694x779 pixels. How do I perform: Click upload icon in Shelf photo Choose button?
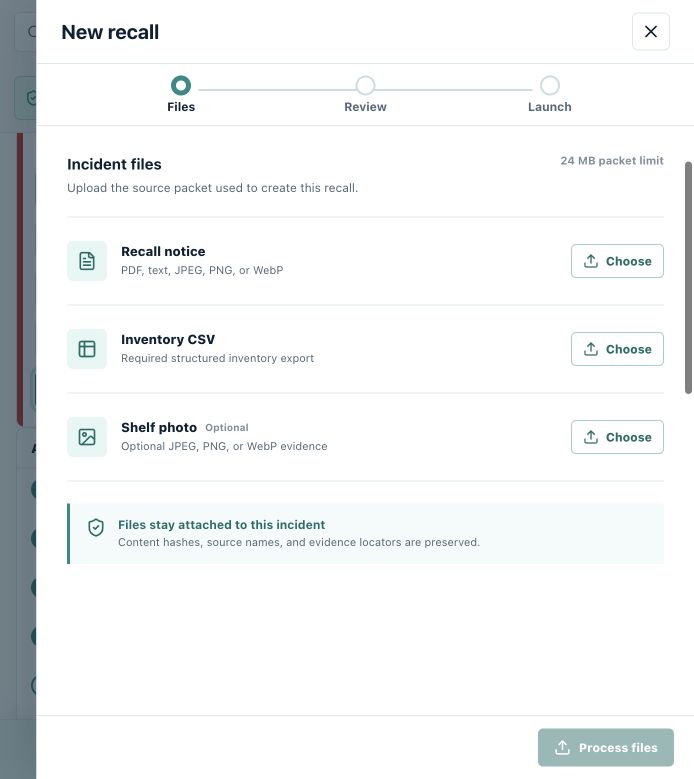(591, 437)
